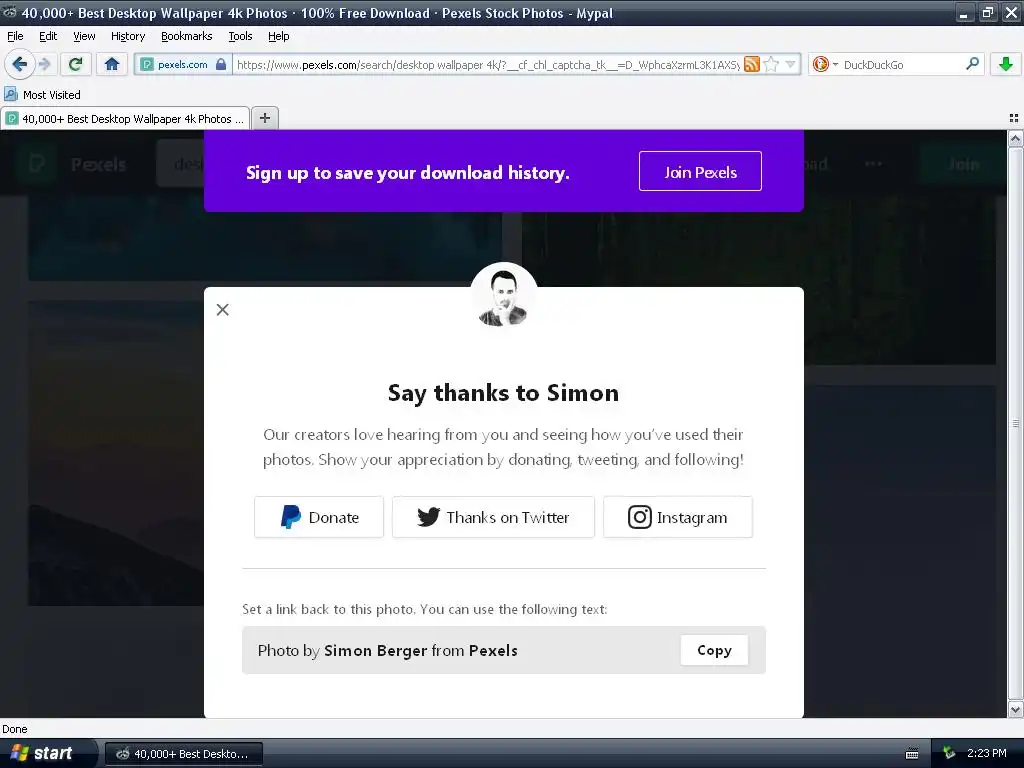Open the Help menu
This screenshot has height=768, width=1024.
tap(278, 36)
